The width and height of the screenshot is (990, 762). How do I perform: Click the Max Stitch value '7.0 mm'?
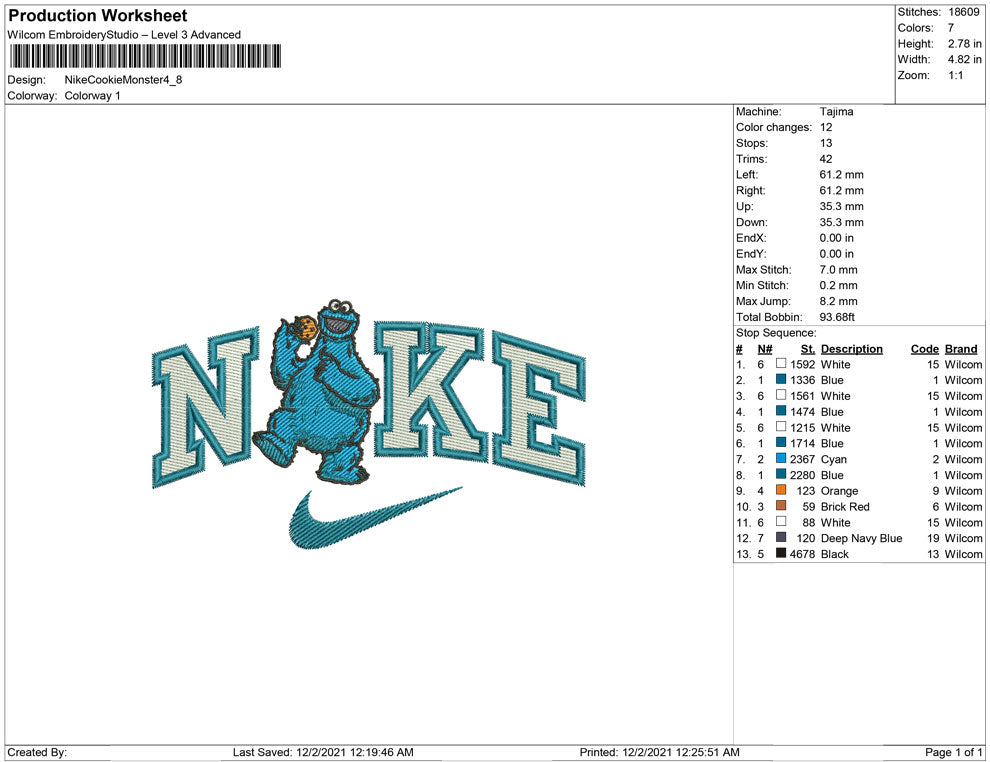838,270
